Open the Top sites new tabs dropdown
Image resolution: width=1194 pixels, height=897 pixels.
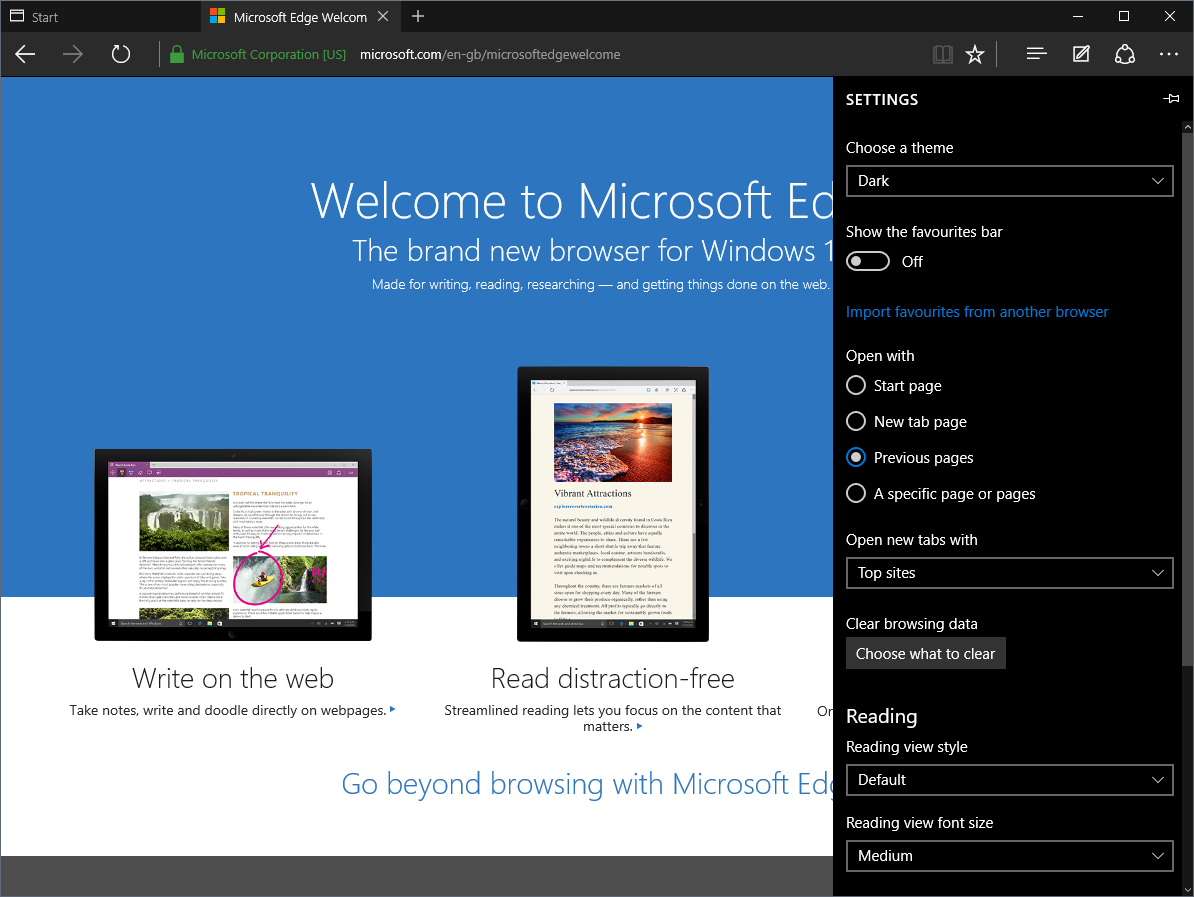click(1009, 573)
